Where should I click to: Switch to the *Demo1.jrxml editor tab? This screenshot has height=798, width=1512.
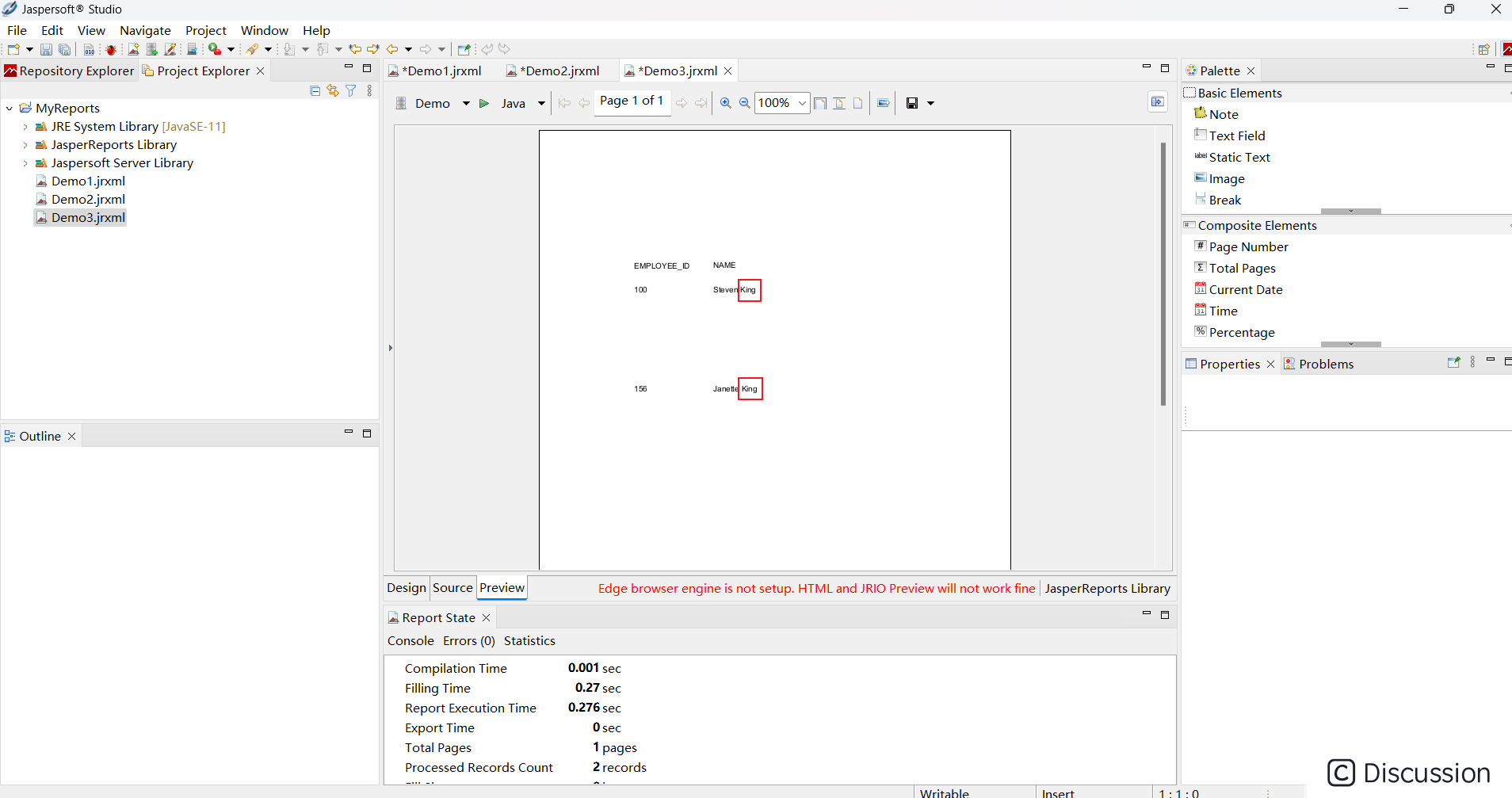435,71
